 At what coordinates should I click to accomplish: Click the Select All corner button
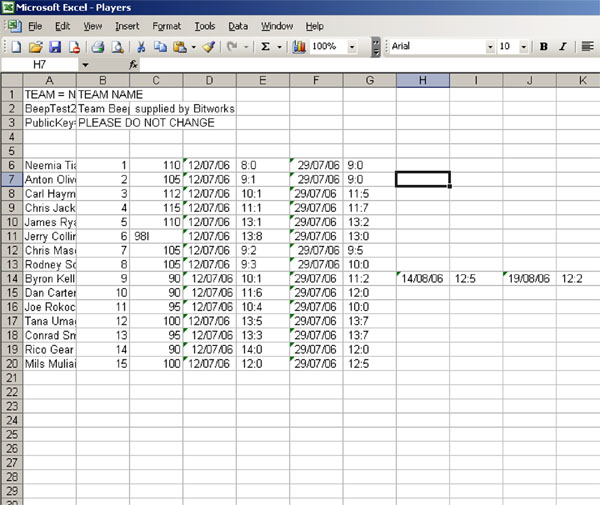[12, 80]
